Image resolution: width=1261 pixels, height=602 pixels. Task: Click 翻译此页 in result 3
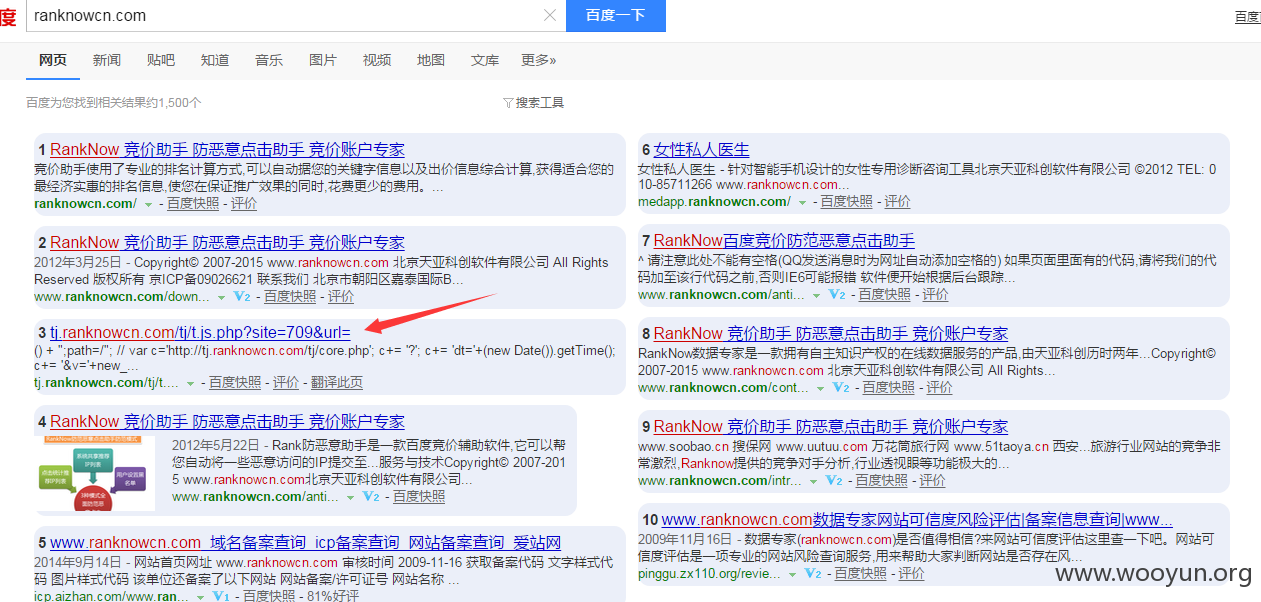click(x=337, y=382)
